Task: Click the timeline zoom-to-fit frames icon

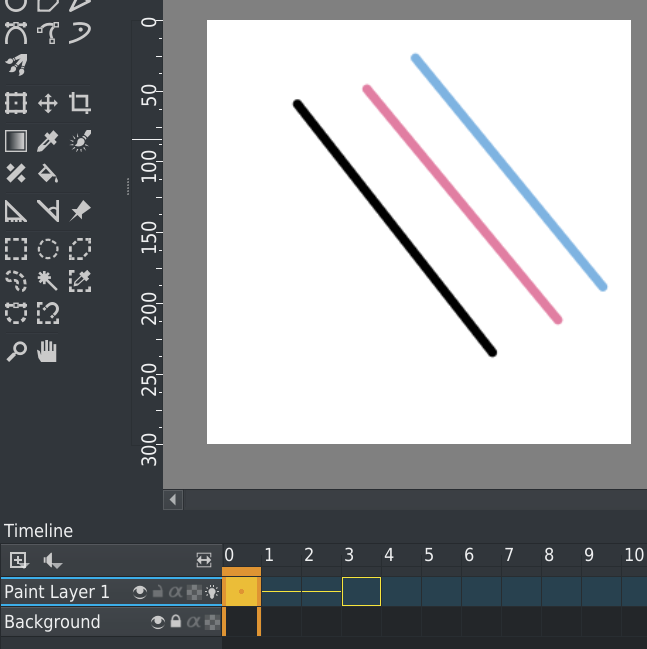Action: (x=204, y=560)
